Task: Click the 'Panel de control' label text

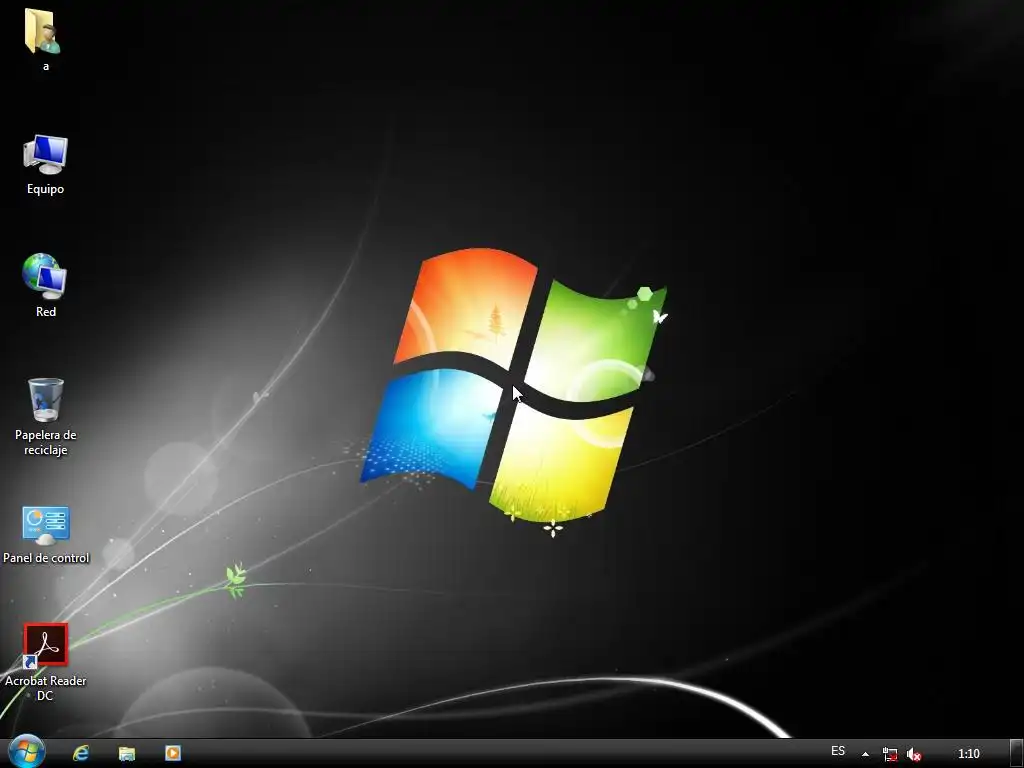Action: pyautogui.click(x=46, y=558)
